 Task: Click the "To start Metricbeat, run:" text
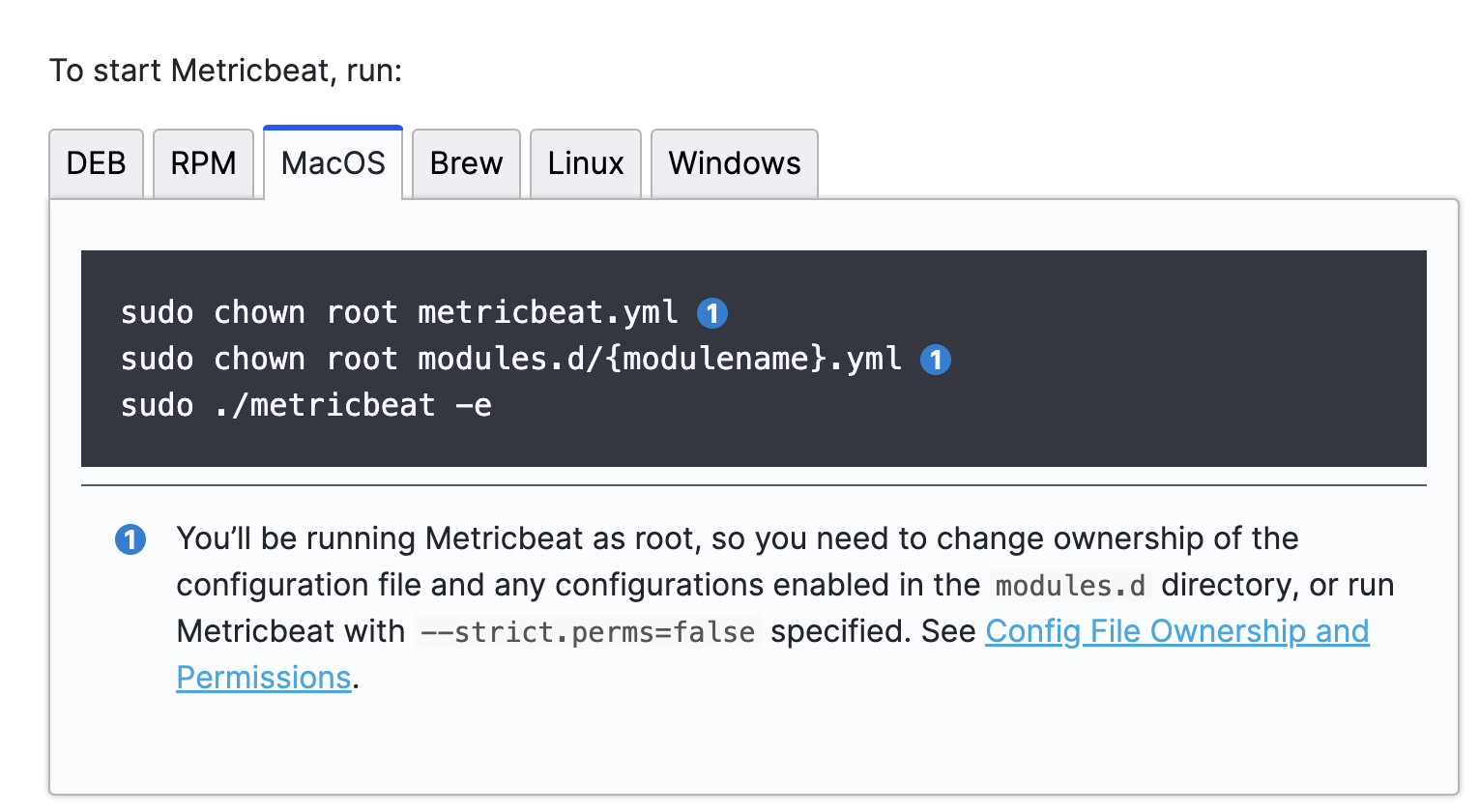[x=225, y=71]
